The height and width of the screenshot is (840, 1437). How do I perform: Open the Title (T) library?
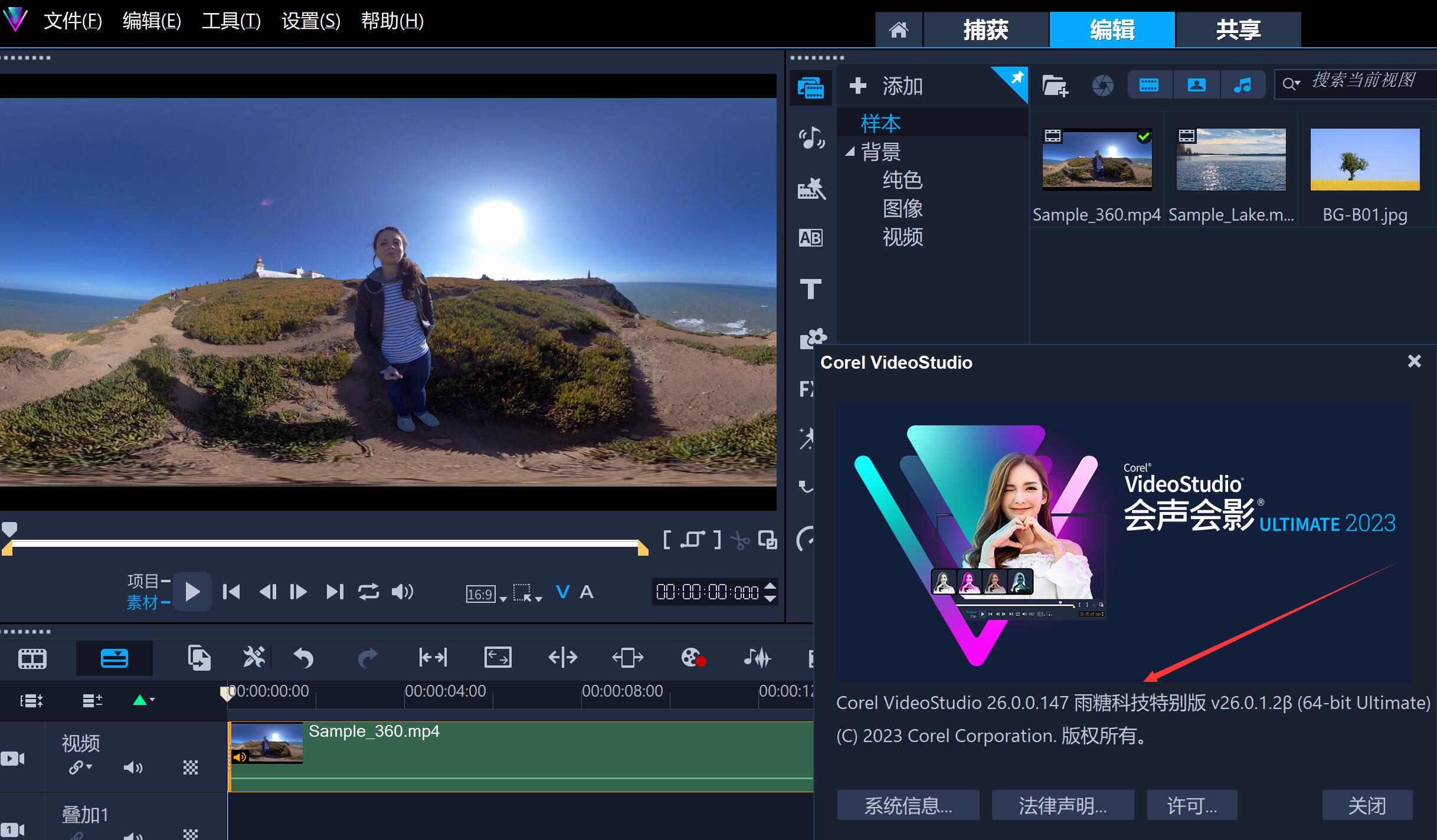coord(810,289)
